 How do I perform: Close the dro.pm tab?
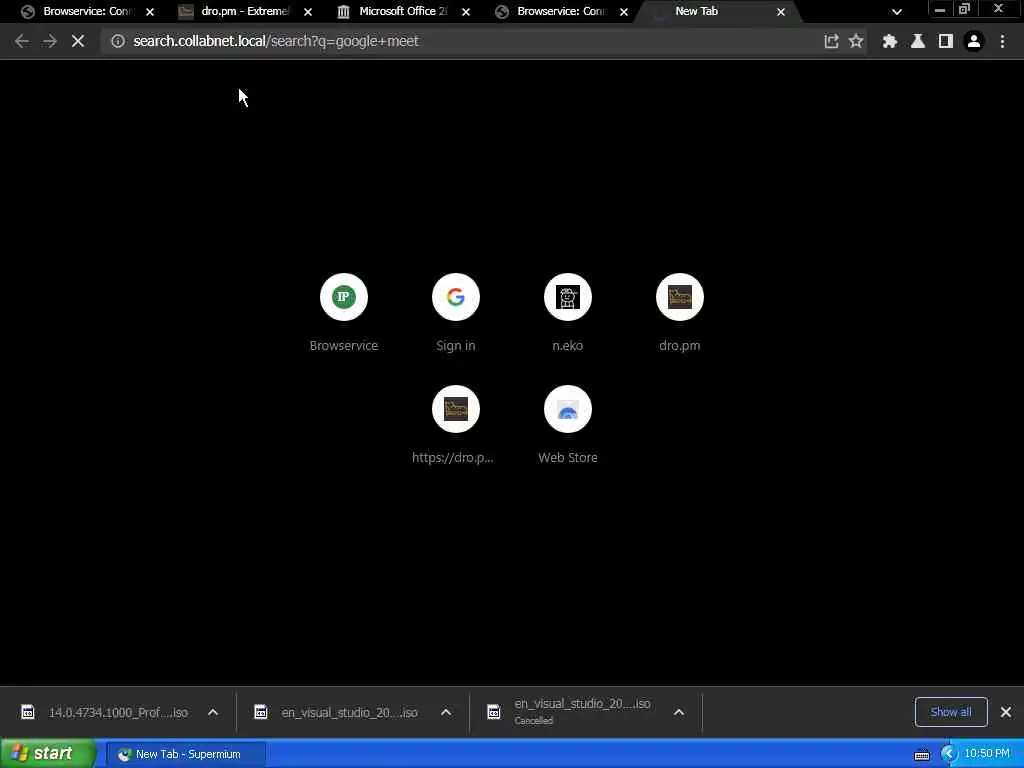[308, 12]
